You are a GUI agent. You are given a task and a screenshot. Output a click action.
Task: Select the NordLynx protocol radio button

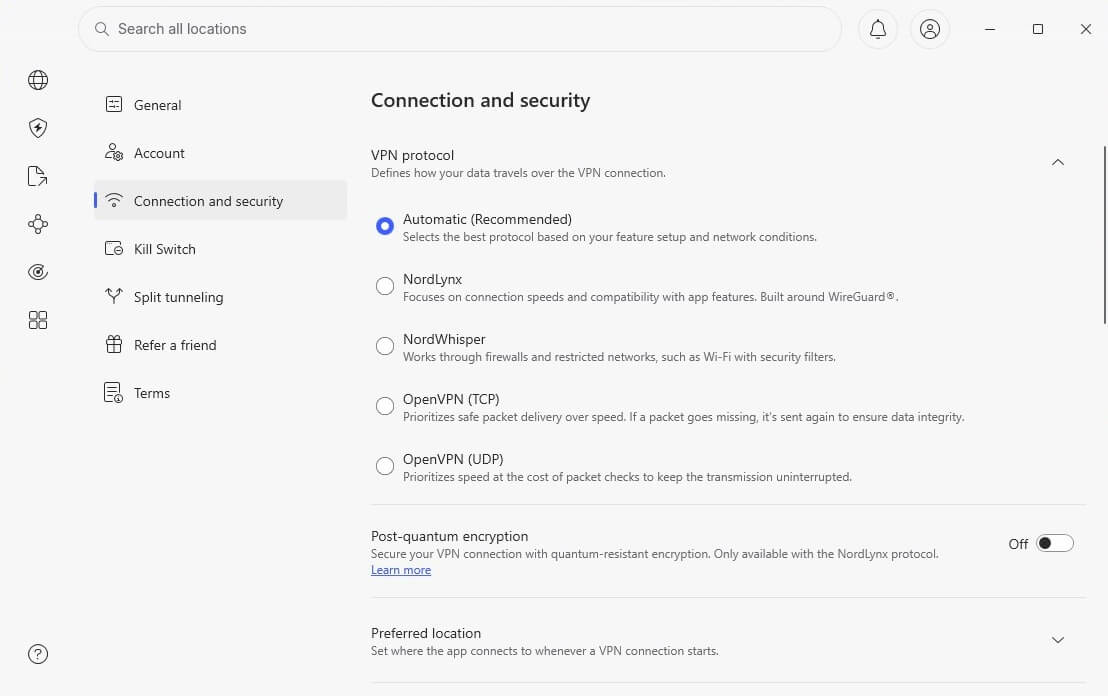pyautogui.click(x=385, y=286)
